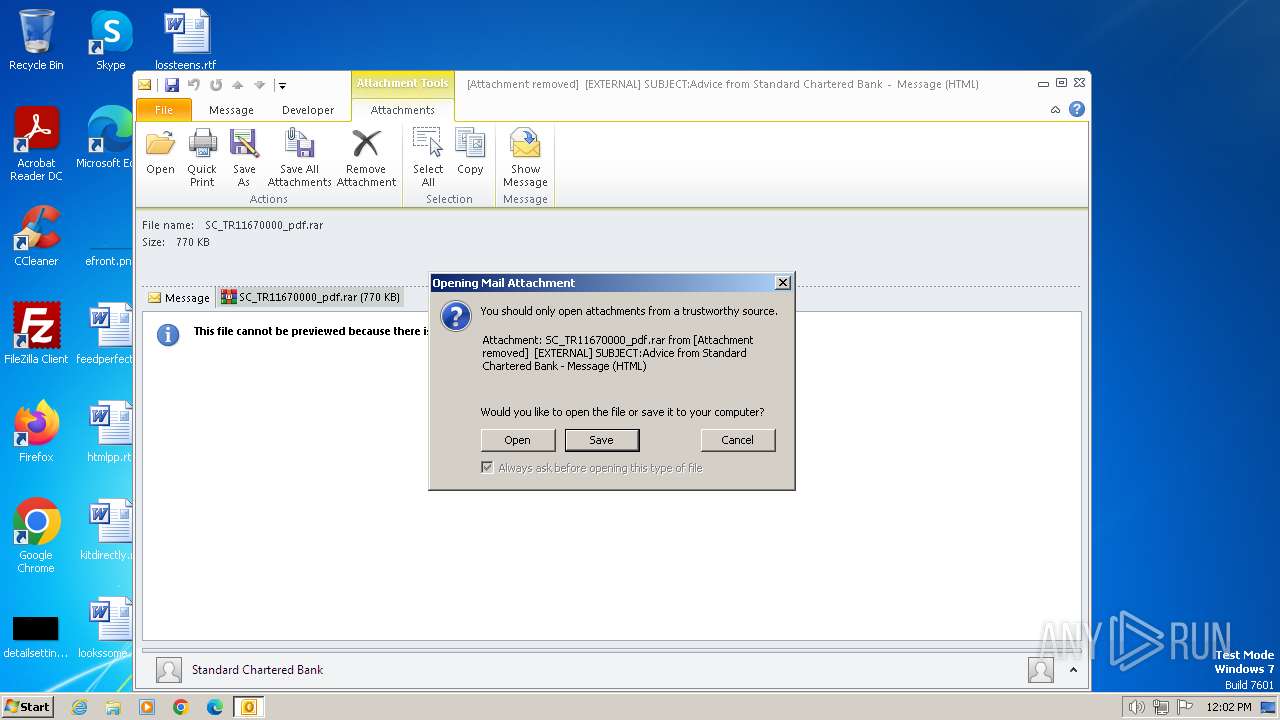Click the Attachment Tools contextual tab
Screen dimensions: 1280x720
point(403,84)
